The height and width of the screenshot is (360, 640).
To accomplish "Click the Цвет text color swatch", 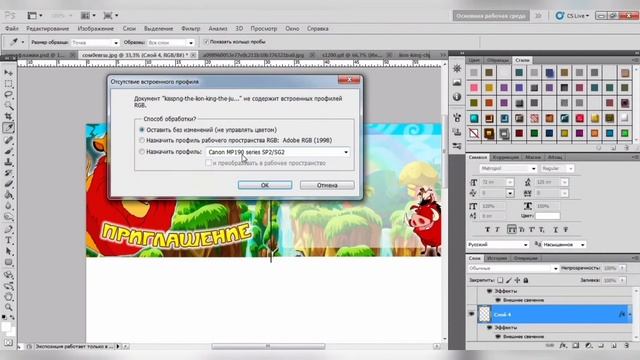I will (547, 216).
